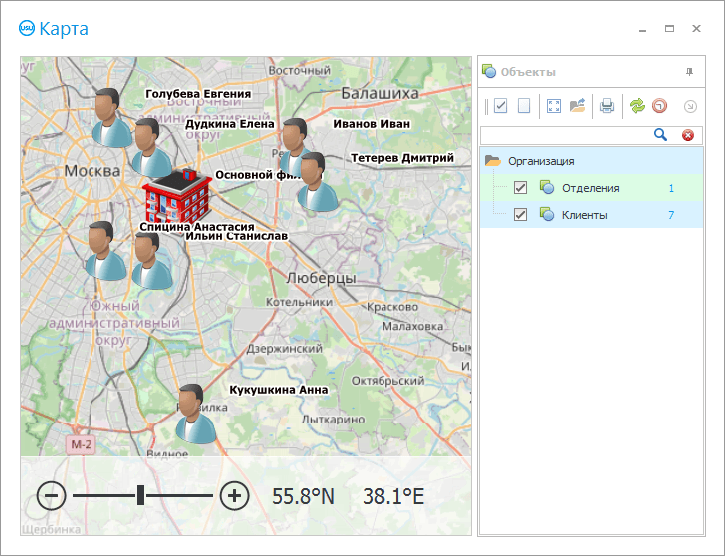This screenshot has width=725, height=556.
Task: Refresh objects using green arrows icon
Action: pyautogui.click(x=637, y=106)
